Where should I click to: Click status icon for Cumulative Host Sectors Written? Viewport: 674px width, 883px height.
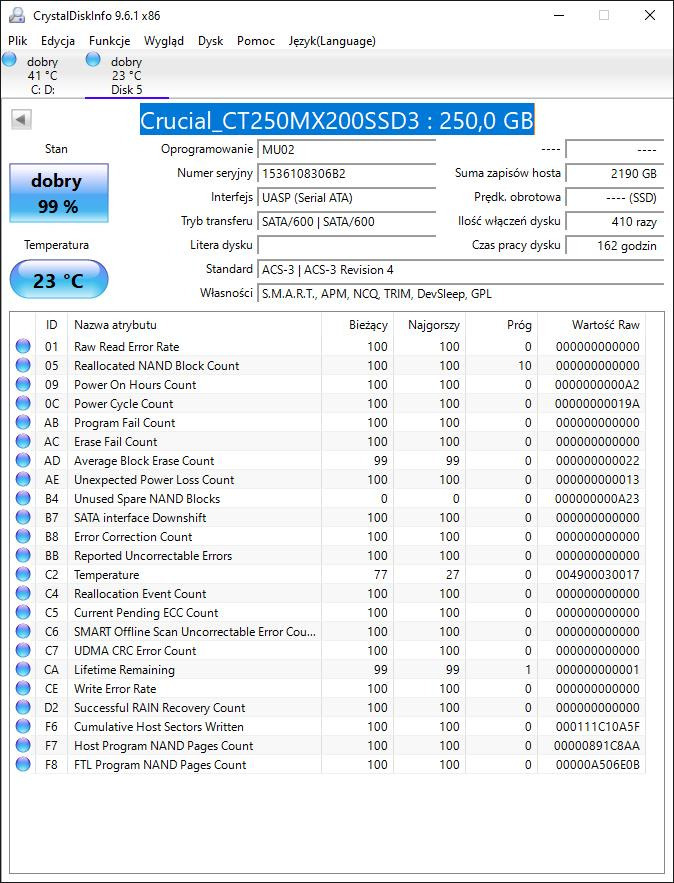[23, 726]
